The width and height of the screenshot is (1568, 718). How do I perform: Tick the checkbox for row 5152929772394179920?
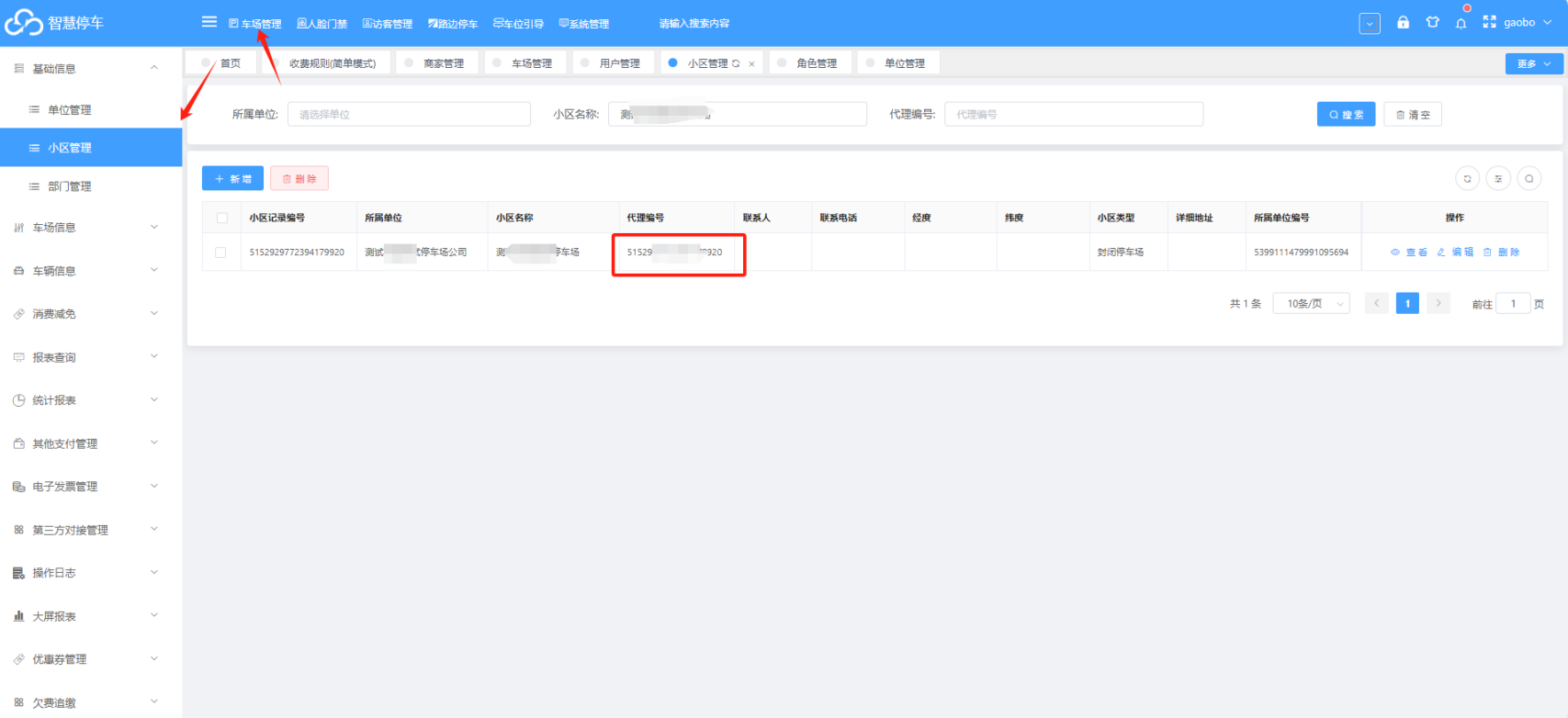click(220, 252)
